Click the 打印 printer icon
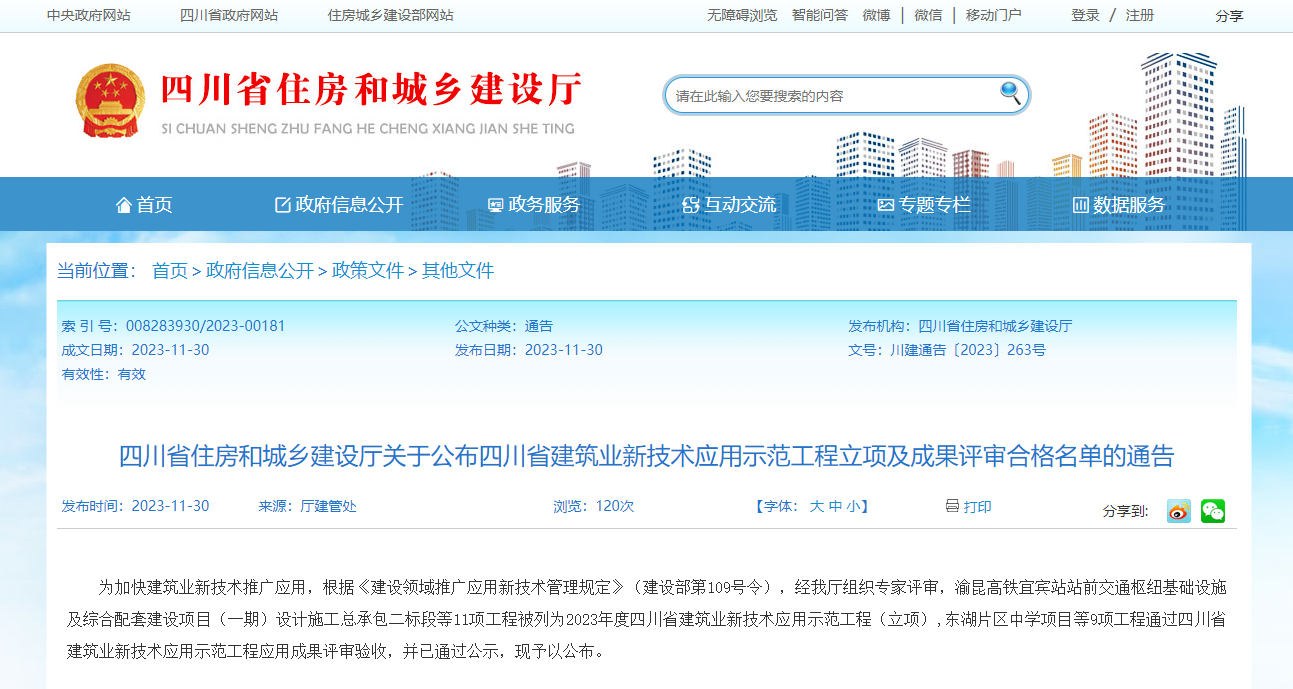Screen dimensions: 1293x689 (950, 507)
